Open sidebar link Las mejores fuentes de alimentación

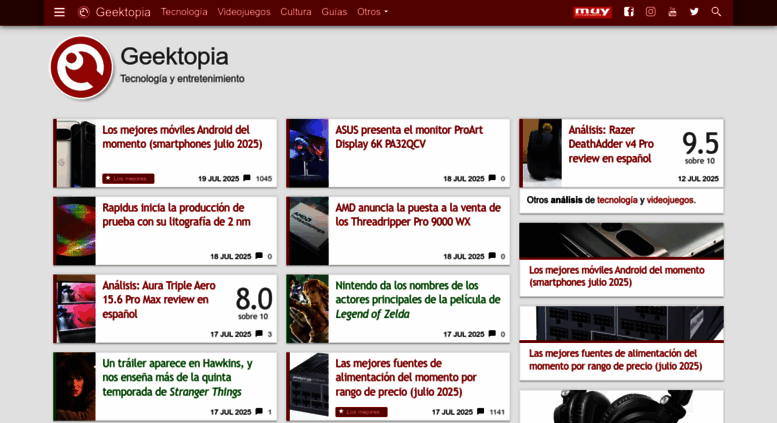coord(615,360)
